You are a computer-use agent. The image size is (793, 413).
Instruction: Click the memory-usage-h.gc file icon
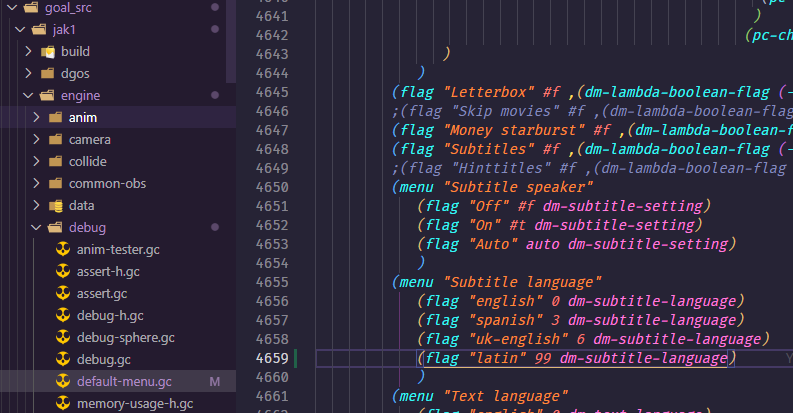(63, 403)
